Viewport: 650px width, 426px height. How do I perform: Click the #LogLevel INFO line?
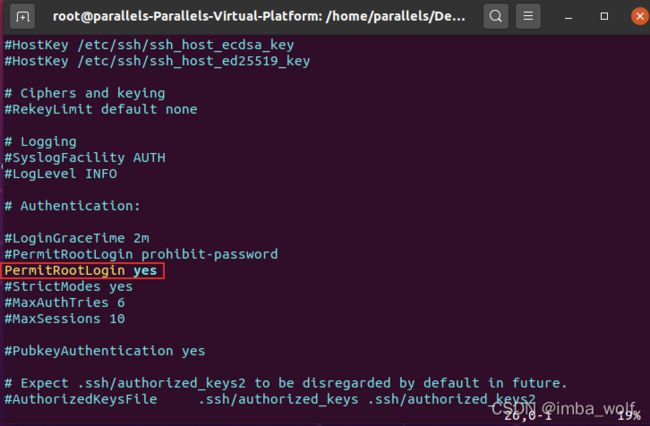coord(61,174)
